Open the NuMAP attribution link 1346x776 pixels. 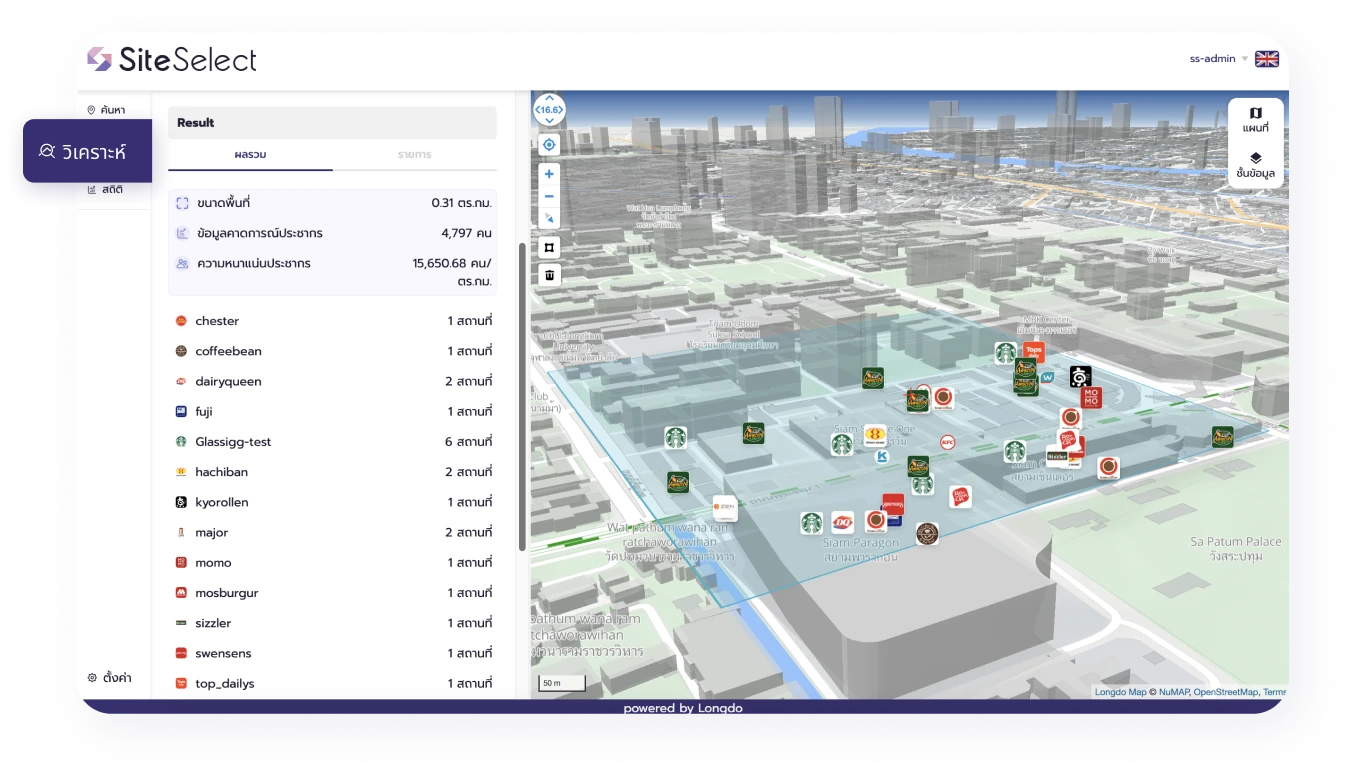[1176, 692]
